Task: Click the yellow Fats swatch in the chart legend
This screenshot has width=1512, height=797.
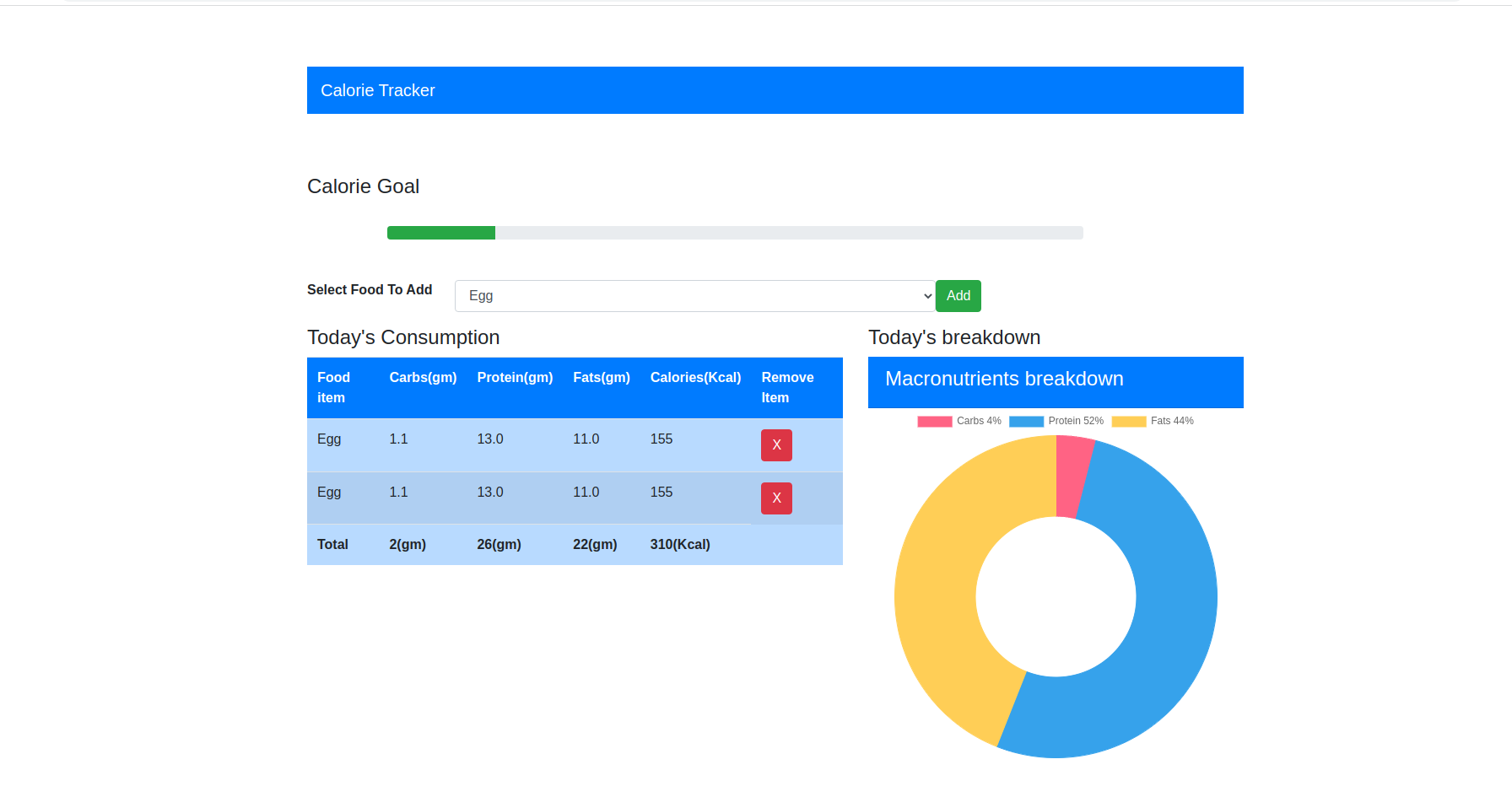Action: (1128, 420)
